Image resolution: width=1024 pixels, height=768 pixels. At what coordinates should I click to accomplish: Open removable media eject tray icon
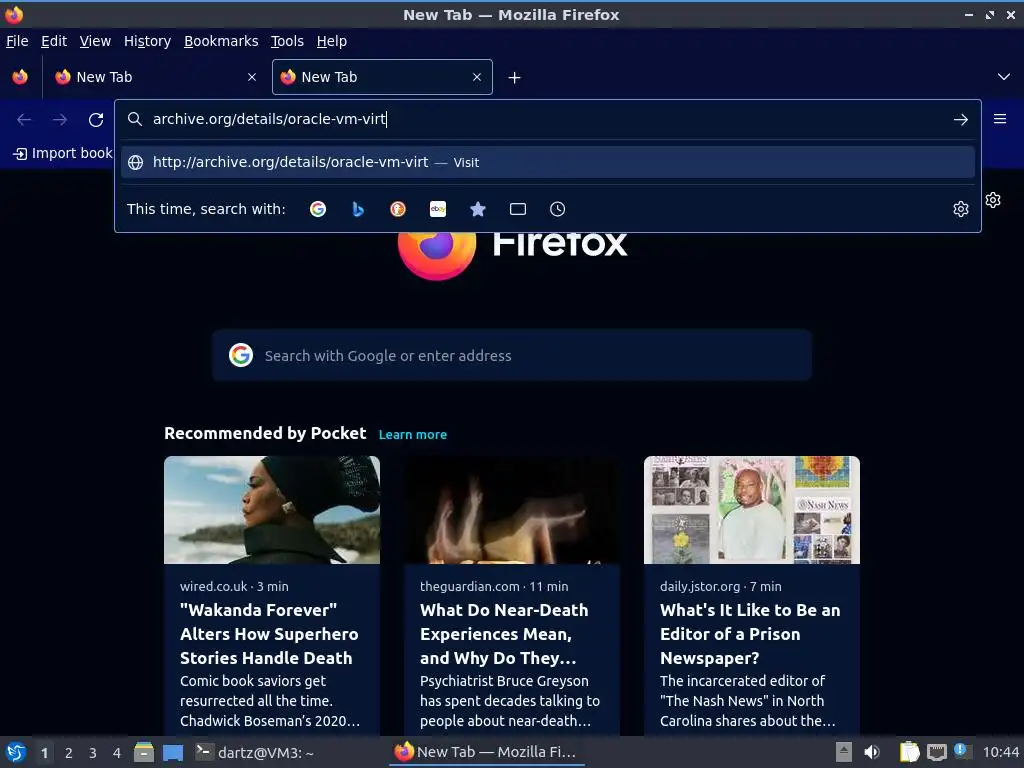844,752
